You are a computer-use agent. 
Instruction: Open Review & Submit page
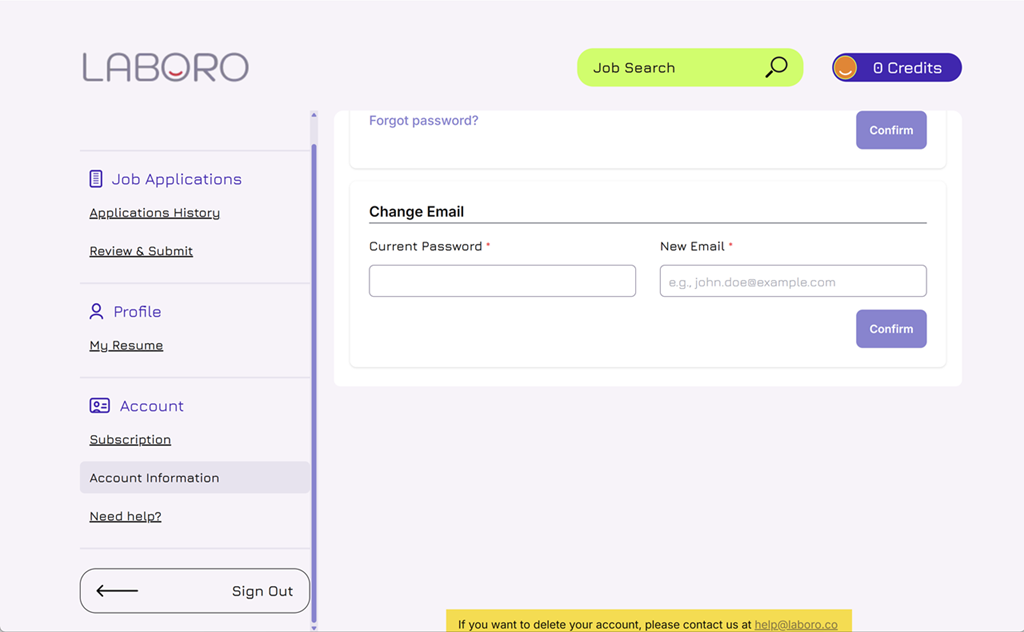coord(141,251)
